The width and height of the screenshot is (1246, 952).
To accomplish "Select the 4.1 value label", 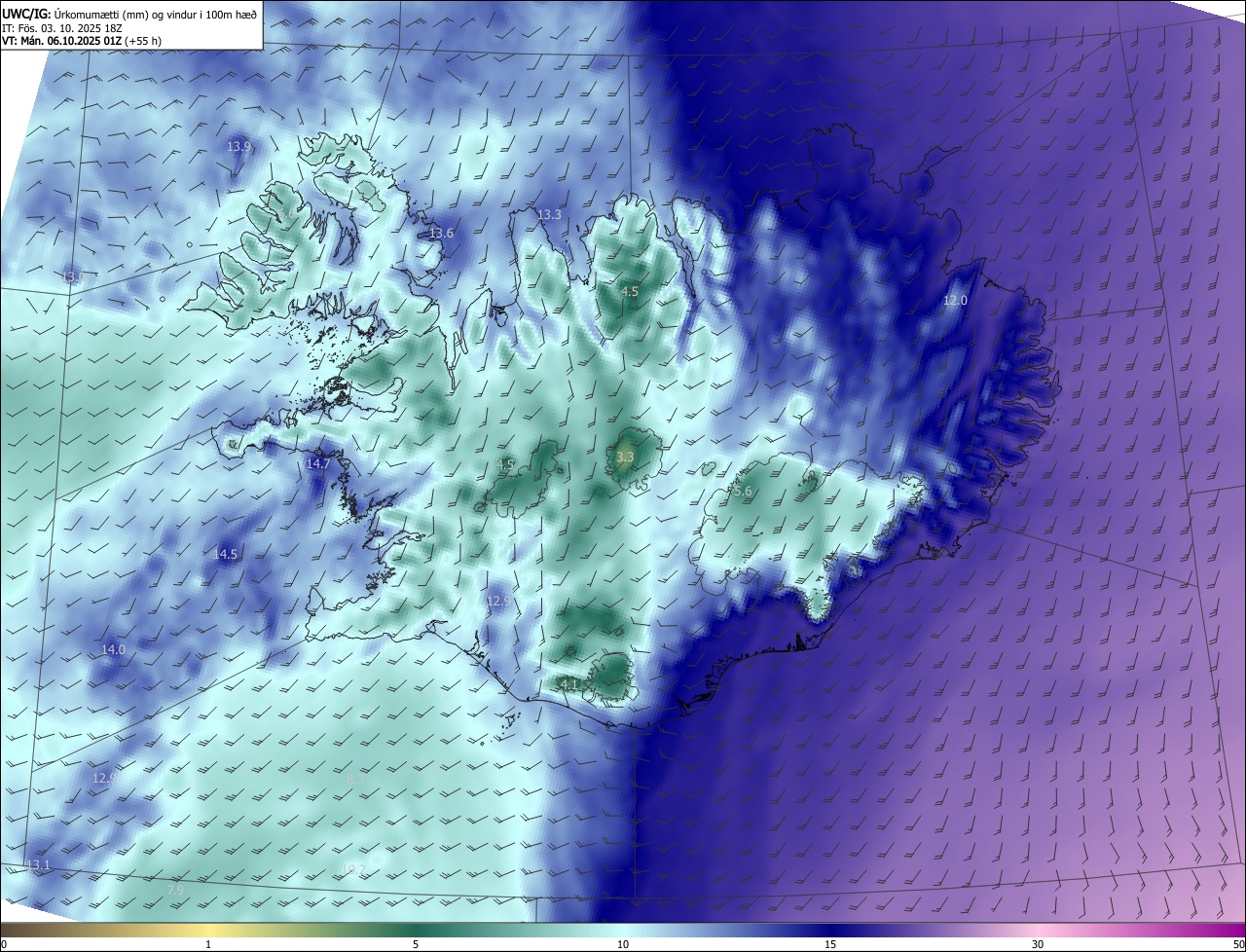I will (569, 685).
